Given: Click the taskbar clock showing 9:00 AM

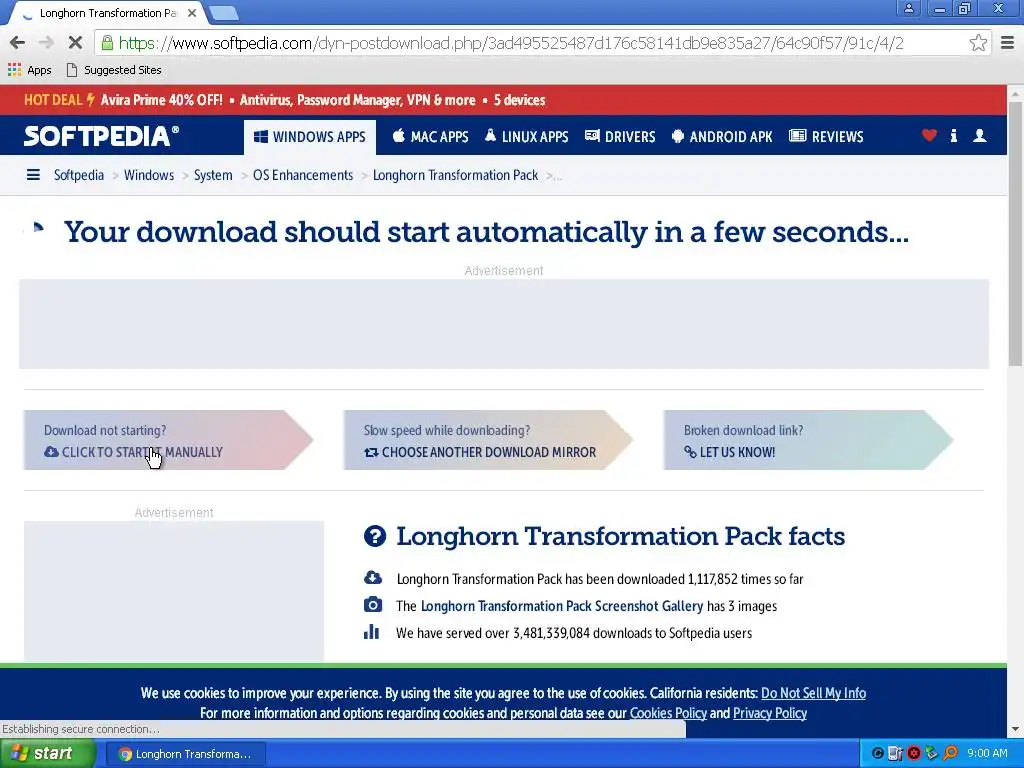Looking at the screenshot, I should pyautogui.click(x=987, y=754).
